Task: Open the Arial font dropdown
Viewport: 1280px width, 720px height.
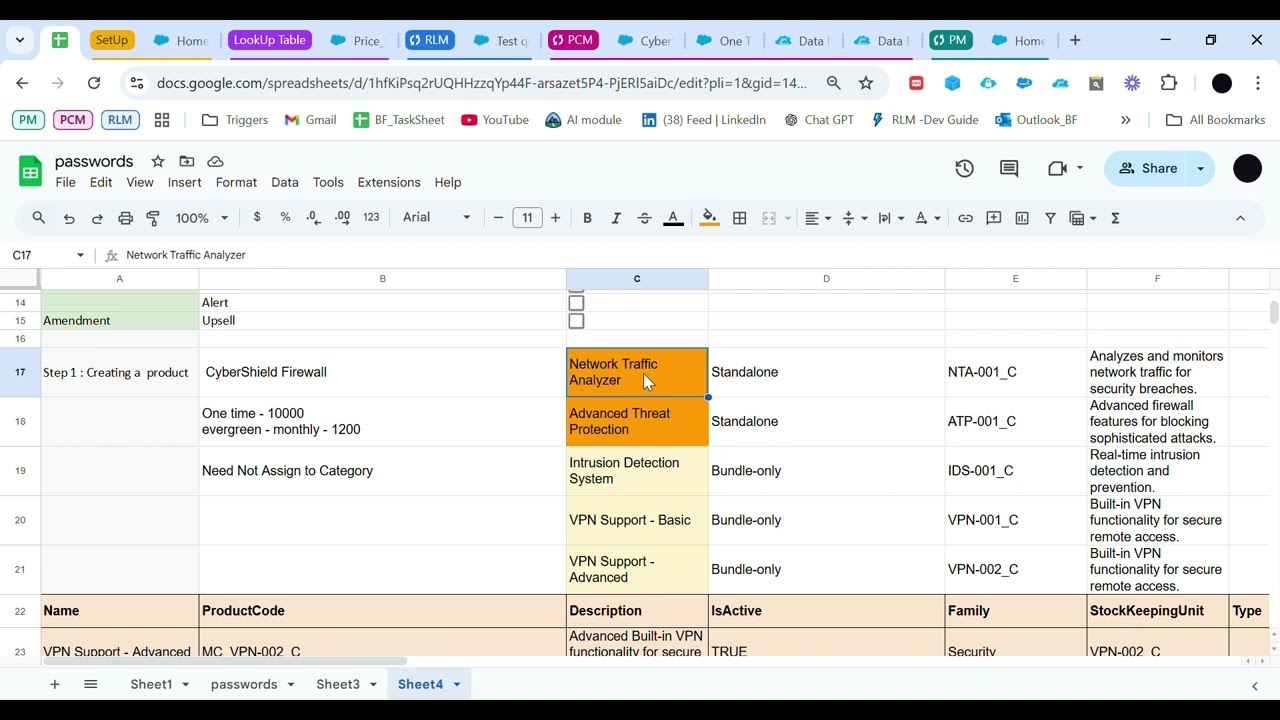Action: 436,218
